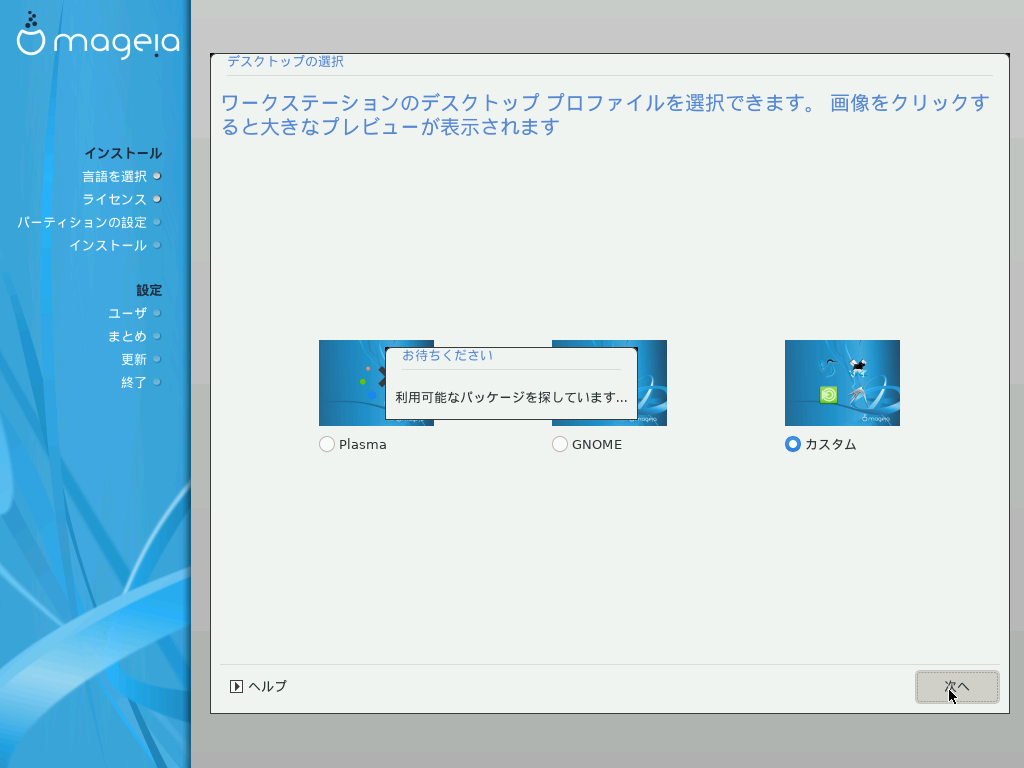Click the status dot beside まとめ
This screenshot has height=768, width=1024.
pyautogui.click(x=157, y=336)
